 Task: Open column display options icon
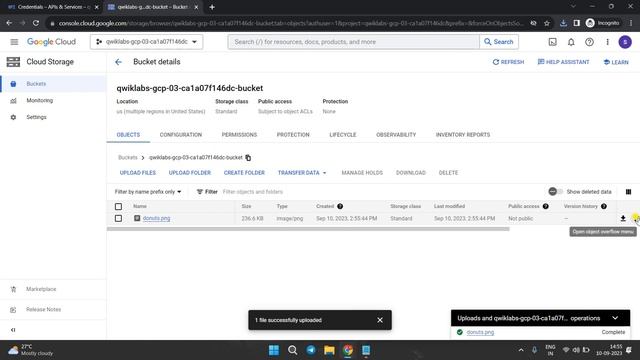point(628,192)
